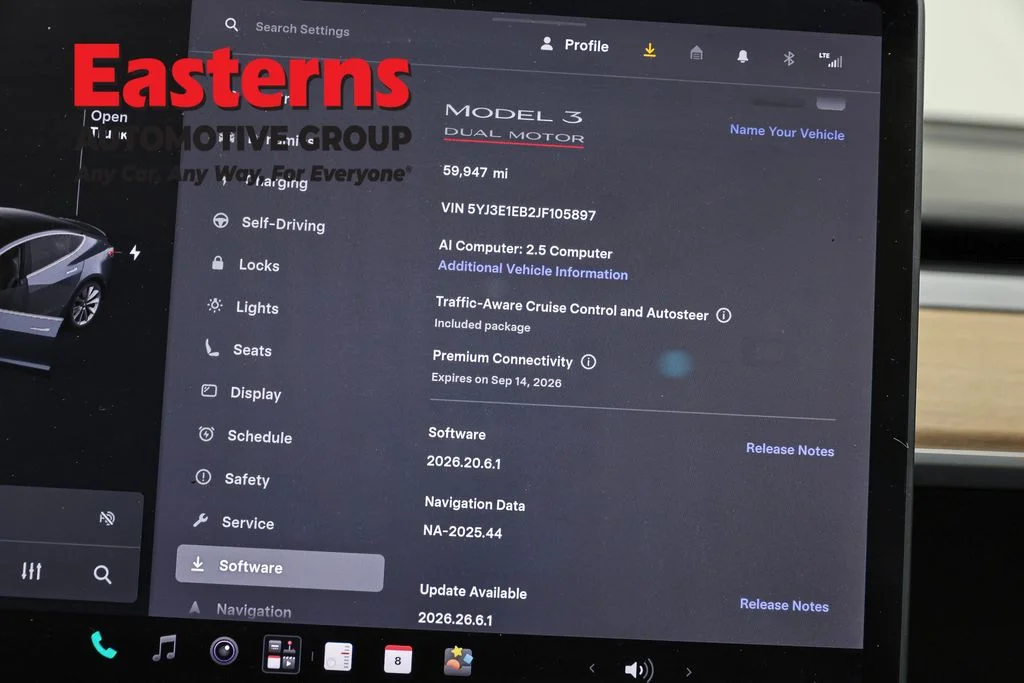The image size is (1024, 683).
Task: Open the garage/HomeLink icon
Action: [696, 53]
